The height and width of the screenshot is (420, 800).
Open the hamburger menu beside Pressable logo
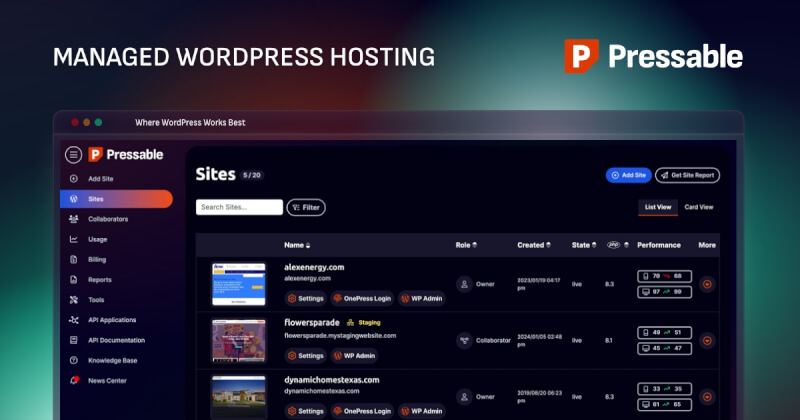(x=73, y=155)
